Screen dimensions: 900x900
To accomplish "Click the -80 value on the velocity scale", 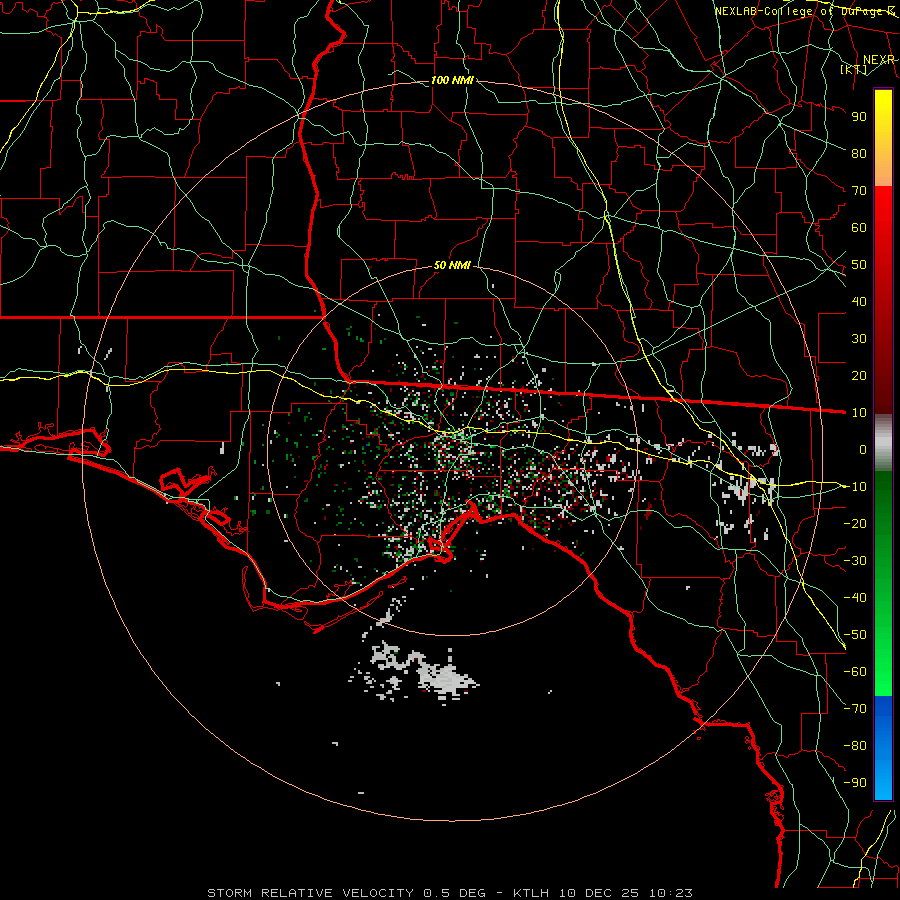I will (855, 746).
